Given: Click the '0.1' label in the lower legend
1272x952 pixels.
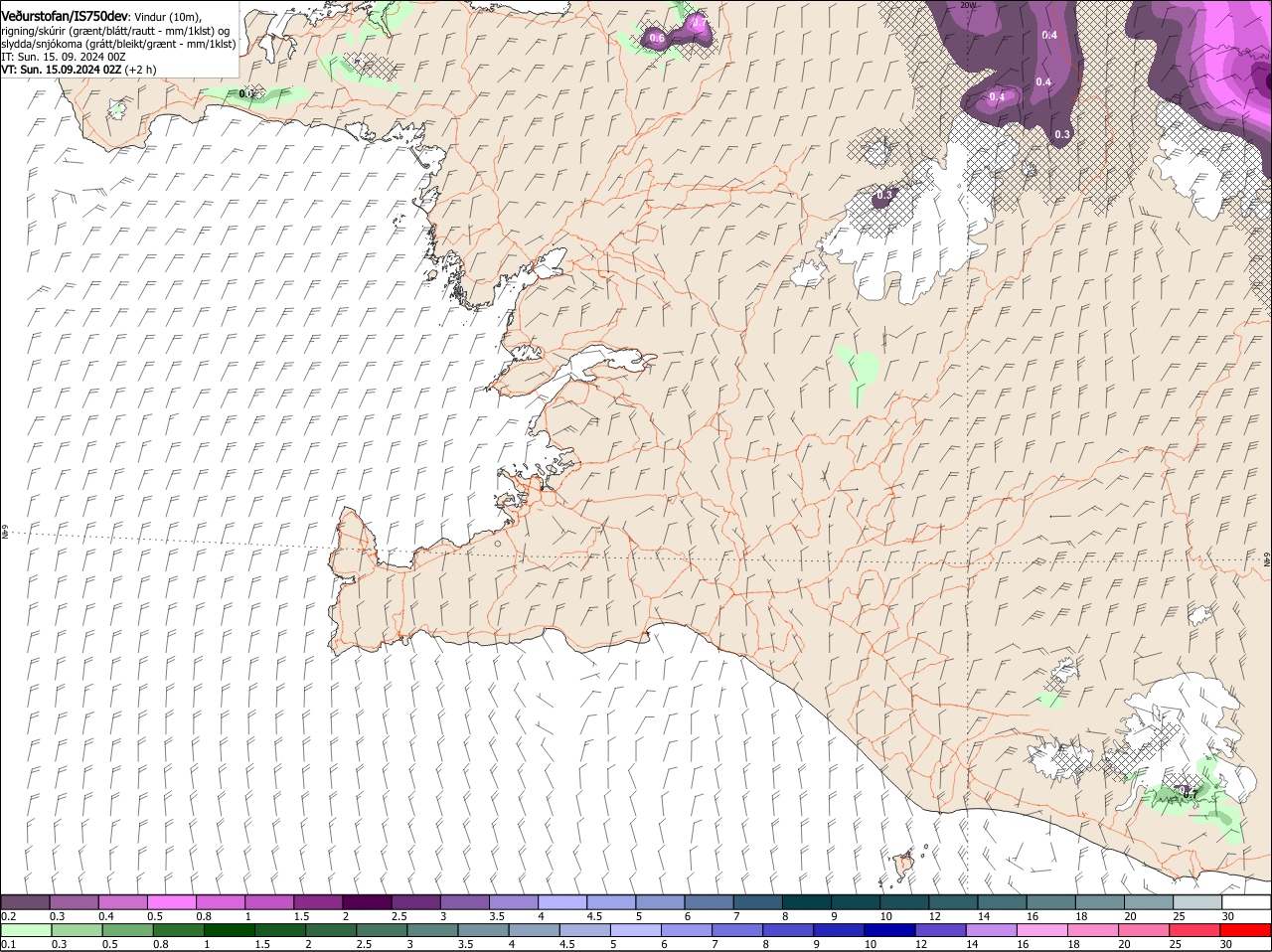Looking at the screenshot, I should coord(9,944).
